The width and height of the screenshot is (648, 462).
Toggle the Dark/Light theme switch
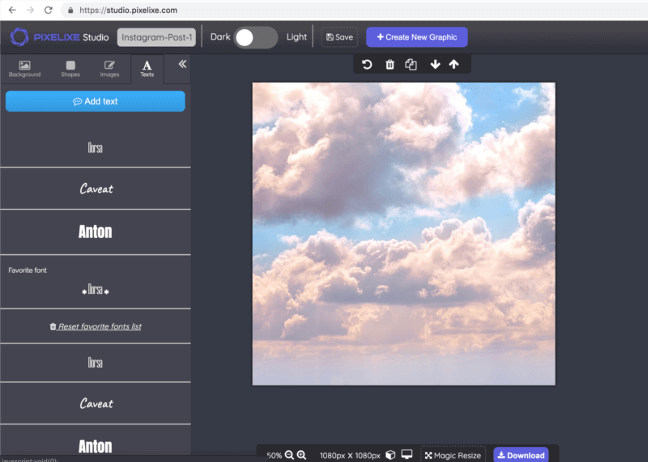pyautogui.click(x=256, y=37)
